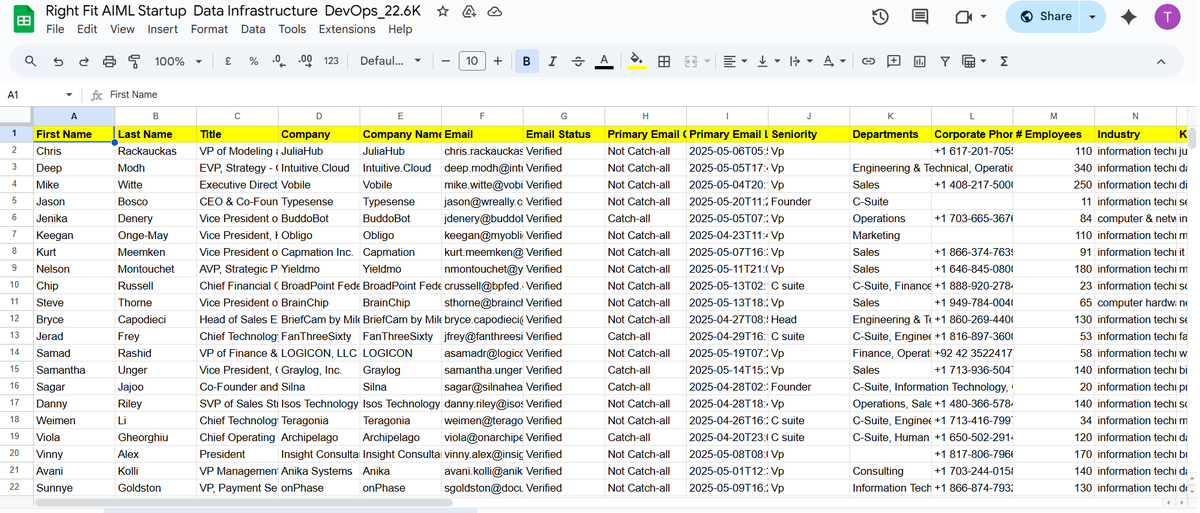Viewport: 1200px width, 513px height.
Task: Format as currency with £ icon
Action: [229, 61]
